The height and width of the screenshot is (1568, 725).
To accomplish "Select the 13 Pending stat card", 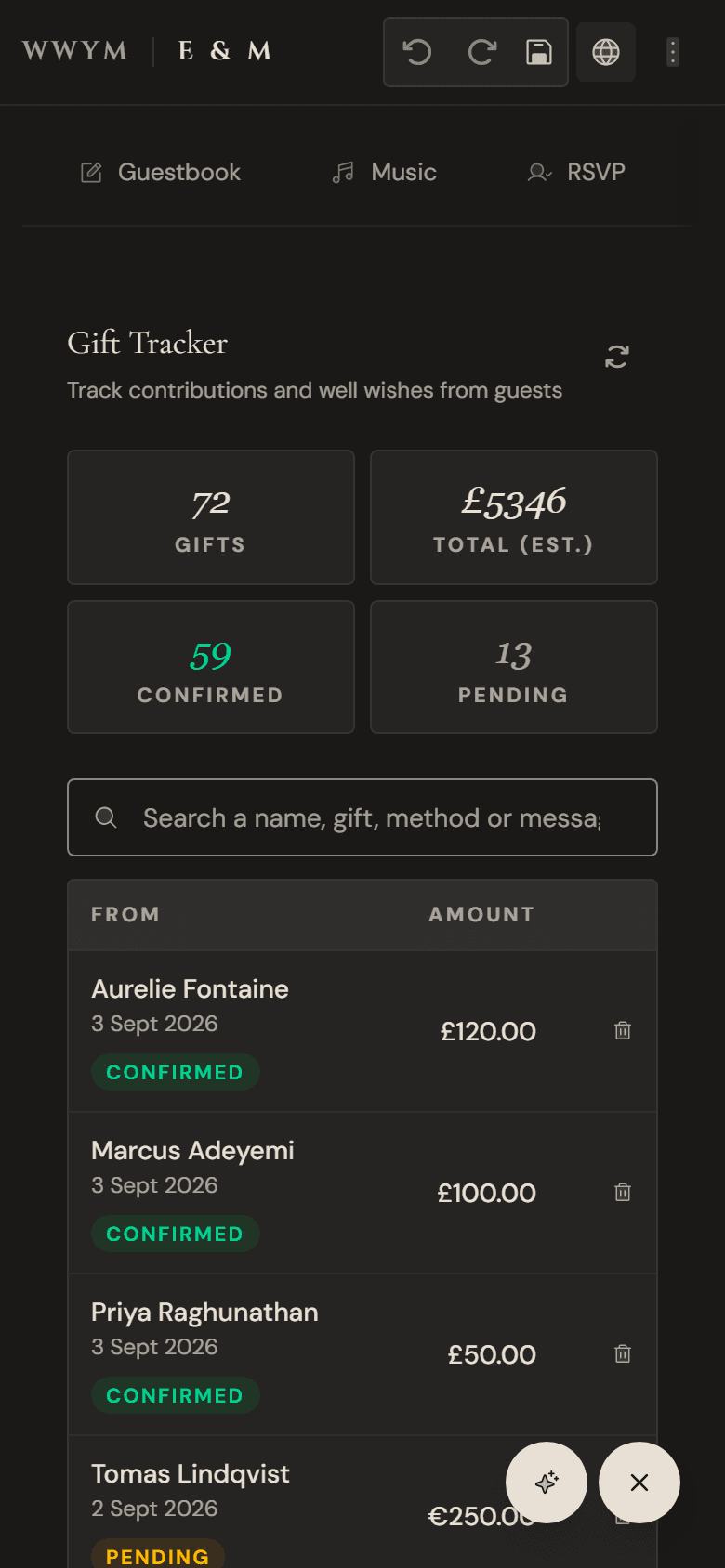I will coord(514,667).
